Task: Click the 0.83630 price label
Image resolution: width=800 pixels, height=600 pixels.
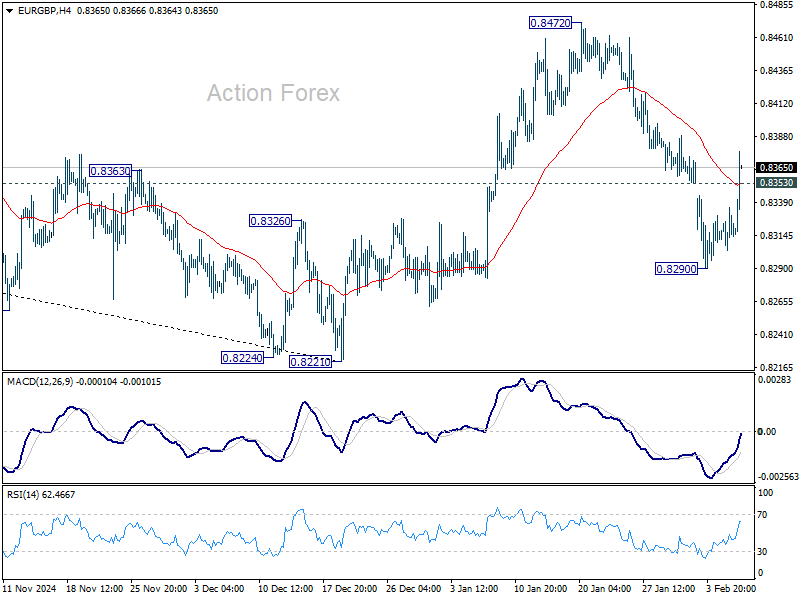Action: click(x=110, y=171)
